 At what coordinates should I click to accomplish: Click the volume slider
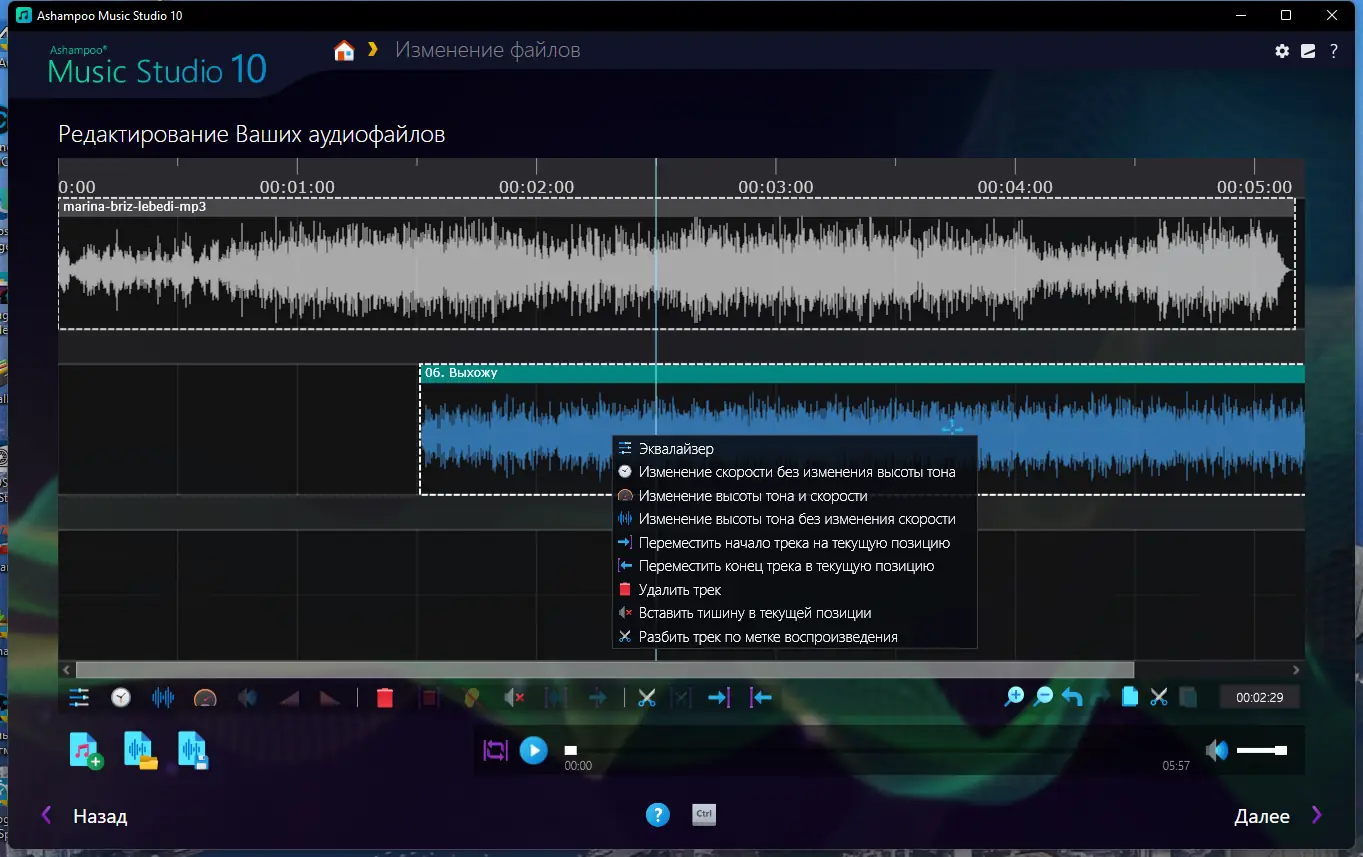(1260, 750)
